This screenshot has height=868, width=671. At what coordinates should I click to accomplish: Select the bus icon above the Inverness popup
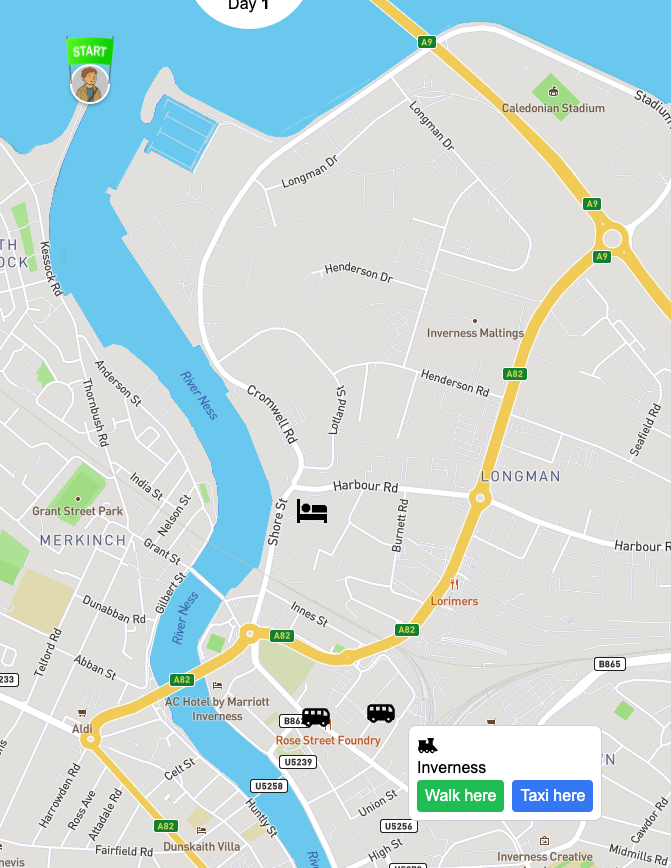tap(381, 713)
